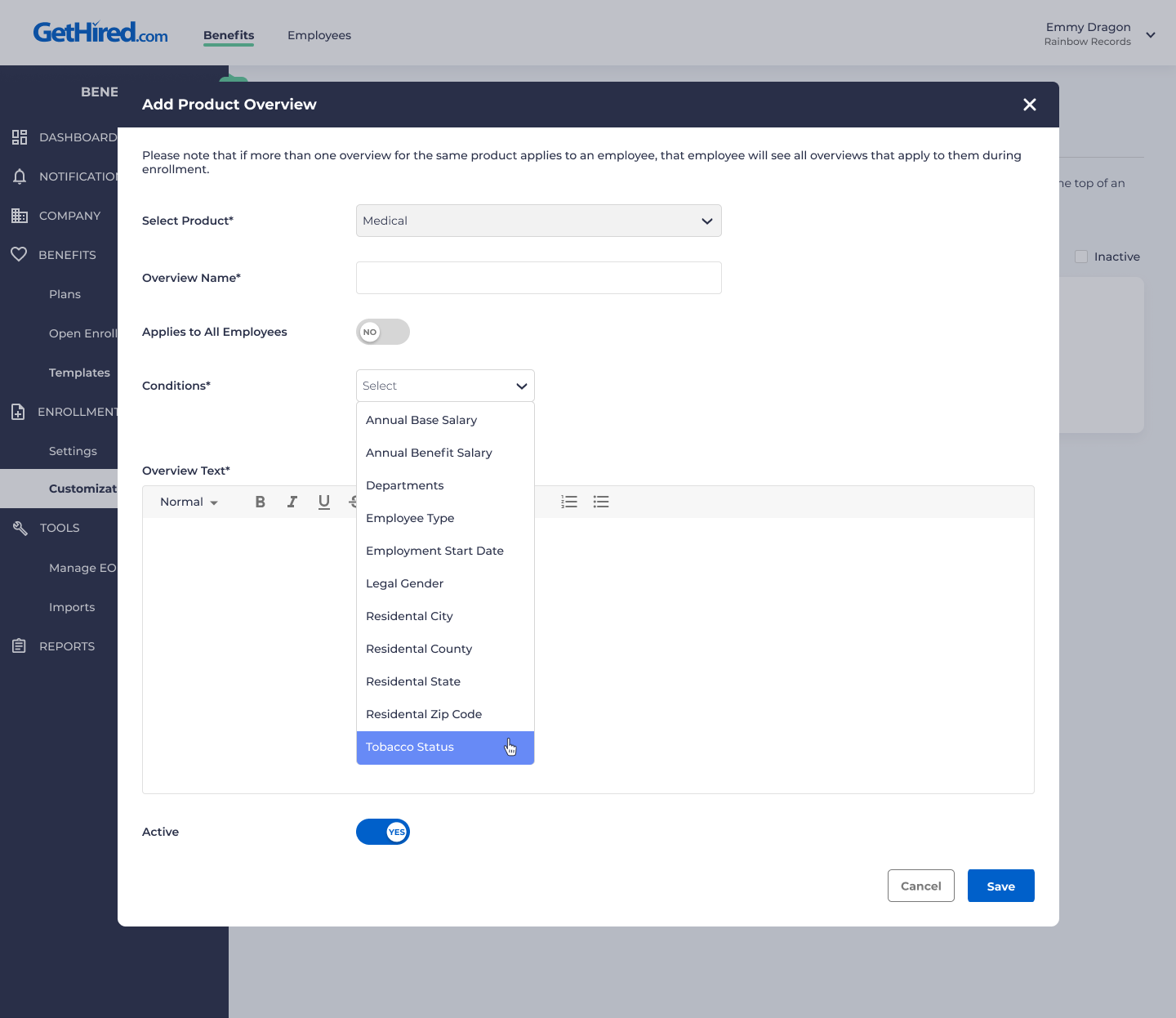Image resolution: width=1176 pixels, height=1018 pixels.
Task: Toggle Applies to All Employees switch
Action: click(382, 332)
